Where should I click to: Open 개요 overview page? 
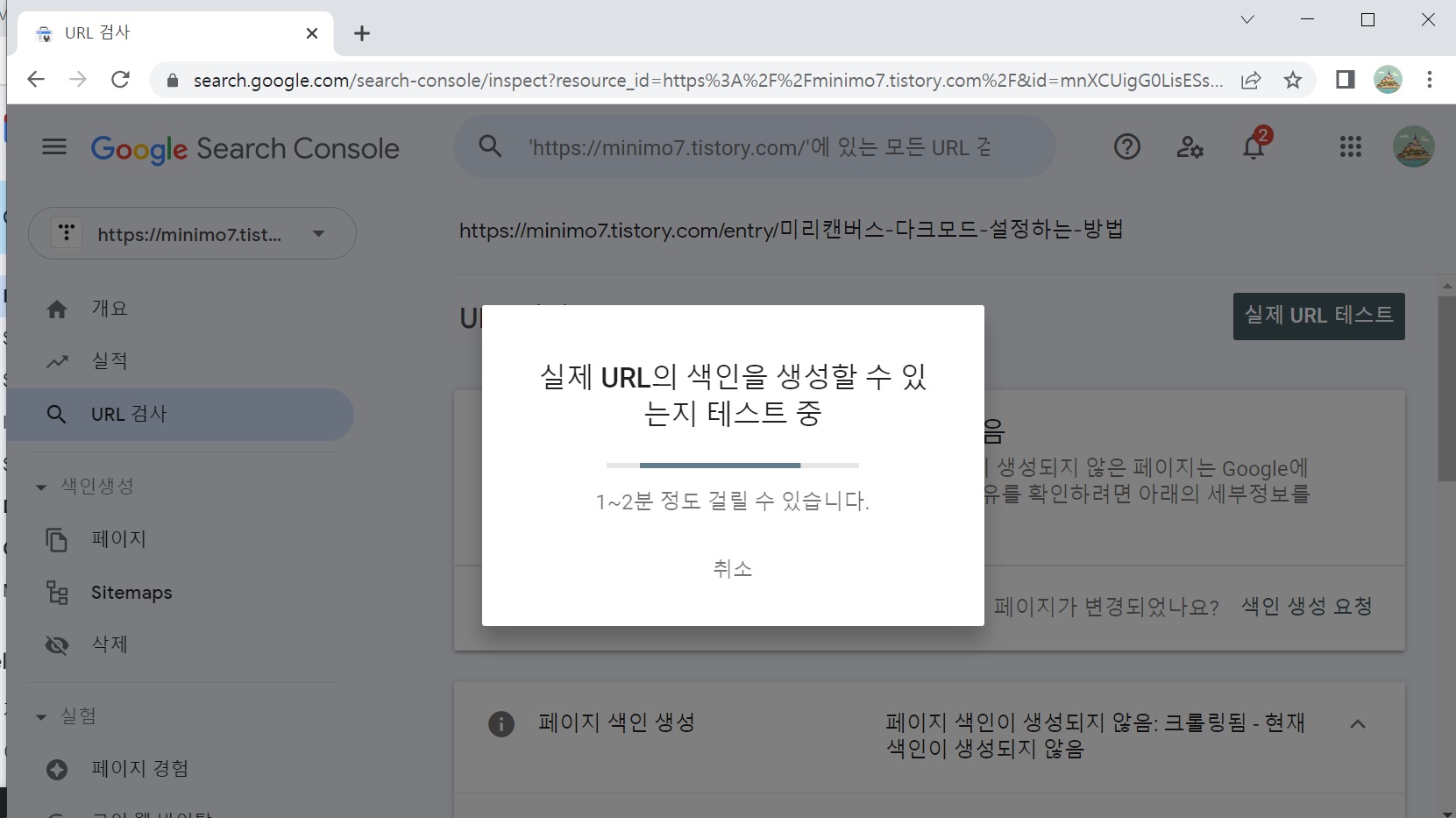pyautogui.click(x=180, y=309)
